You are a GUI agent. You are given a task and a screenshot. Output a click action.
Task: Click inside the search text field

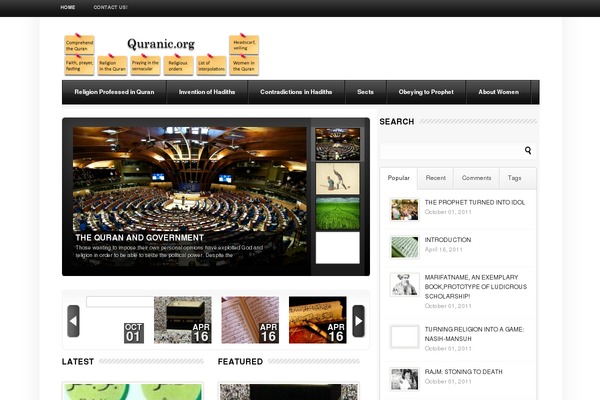(x=452, y=151)
